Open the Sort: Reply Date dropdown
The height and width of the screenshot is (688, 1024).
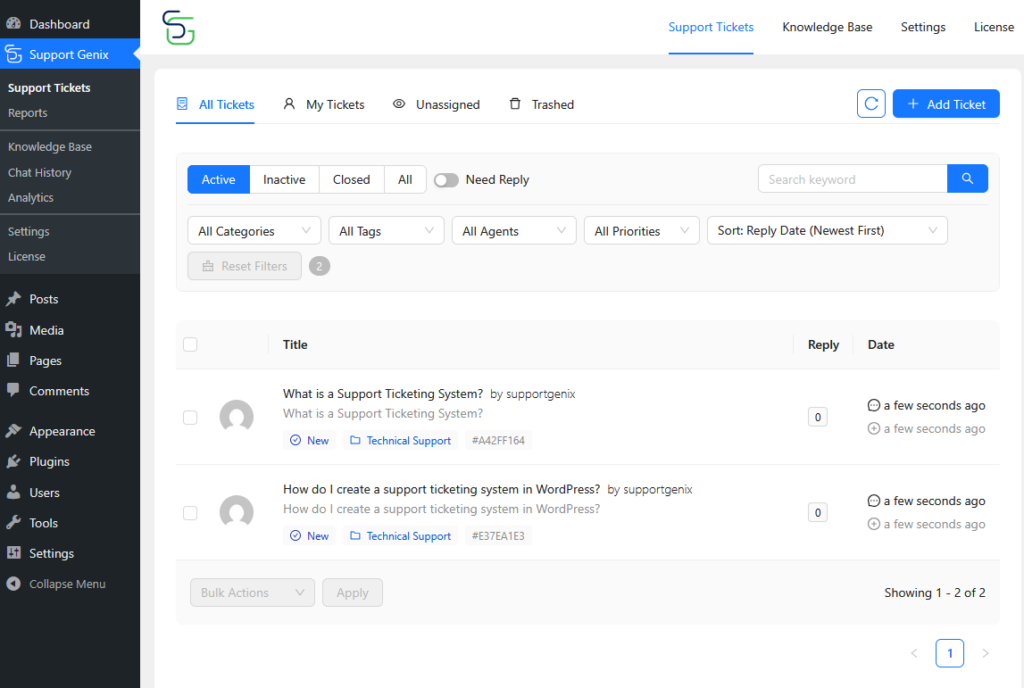(826, 230)
